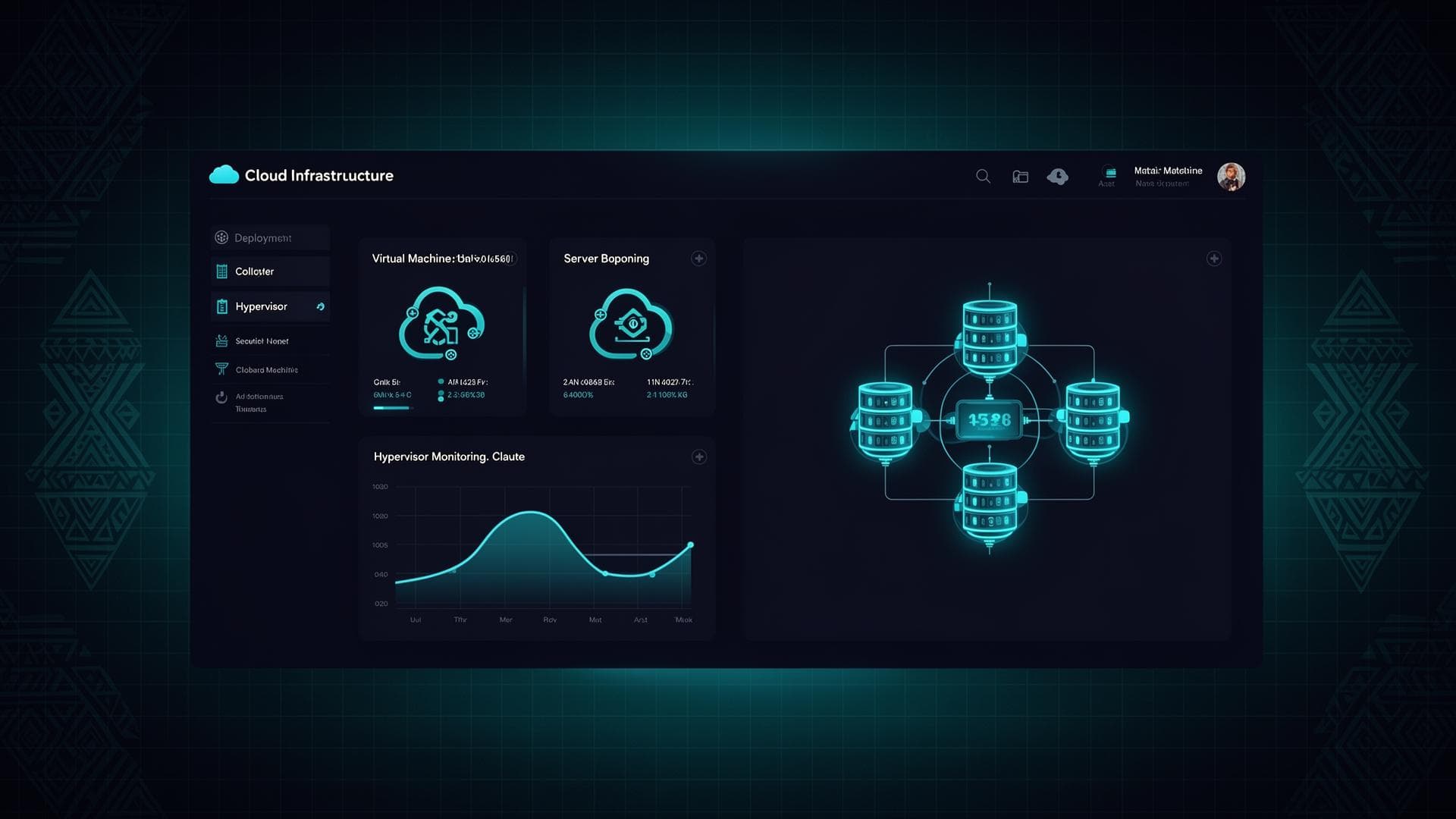This screenshot has height=819, width=1456.
Task: Select the Security sidebar icon
Action: (221, 340)
